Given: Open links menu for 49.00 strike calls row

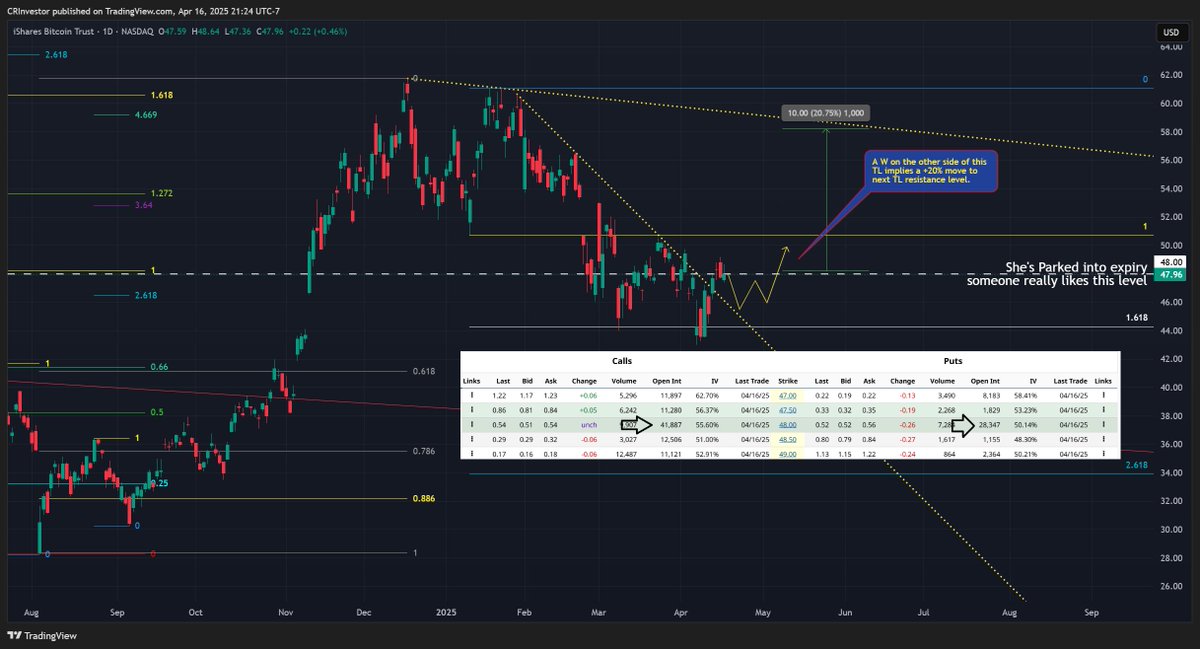Looking at the screenshot, I should point(472,453).
